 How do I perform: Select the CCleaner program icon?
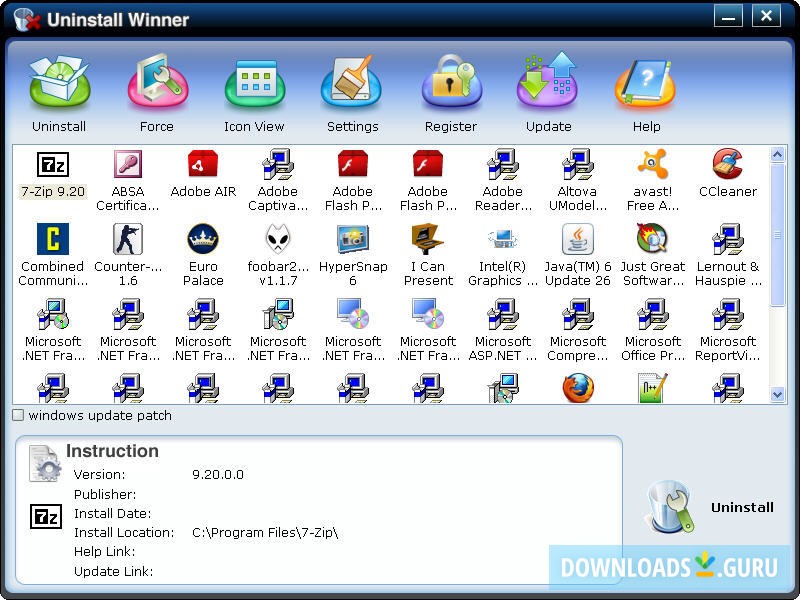pyautogui.click(x=728, y=170)
